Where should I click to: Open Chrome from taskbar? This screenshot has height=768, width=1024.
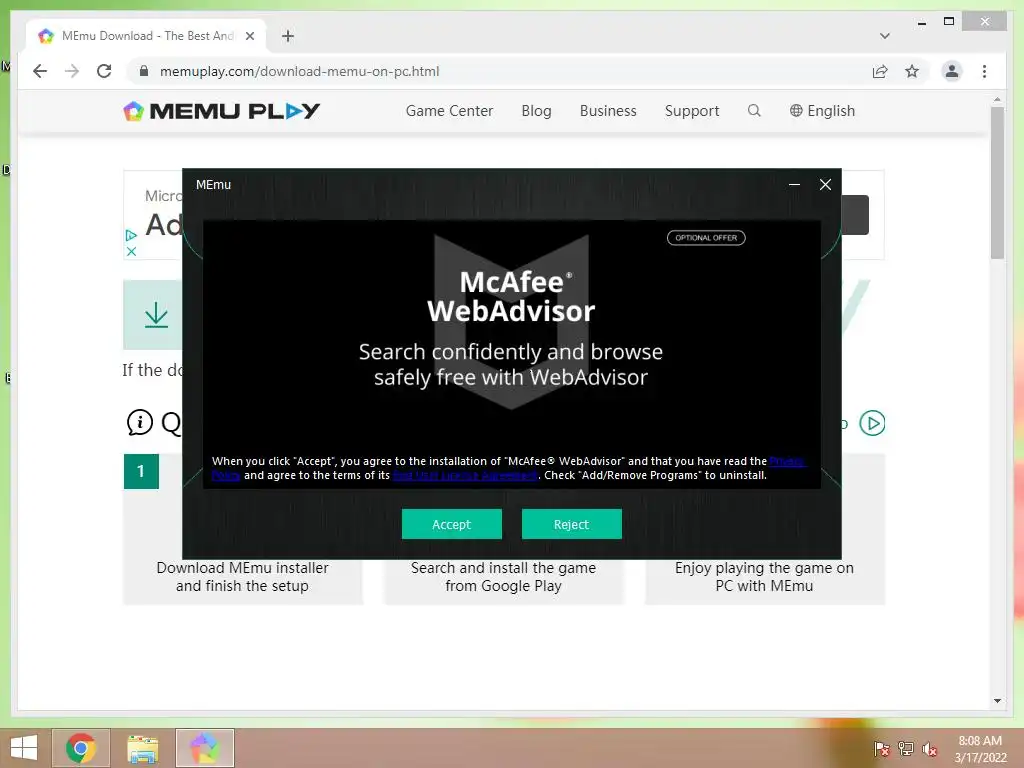coord(80,748)
